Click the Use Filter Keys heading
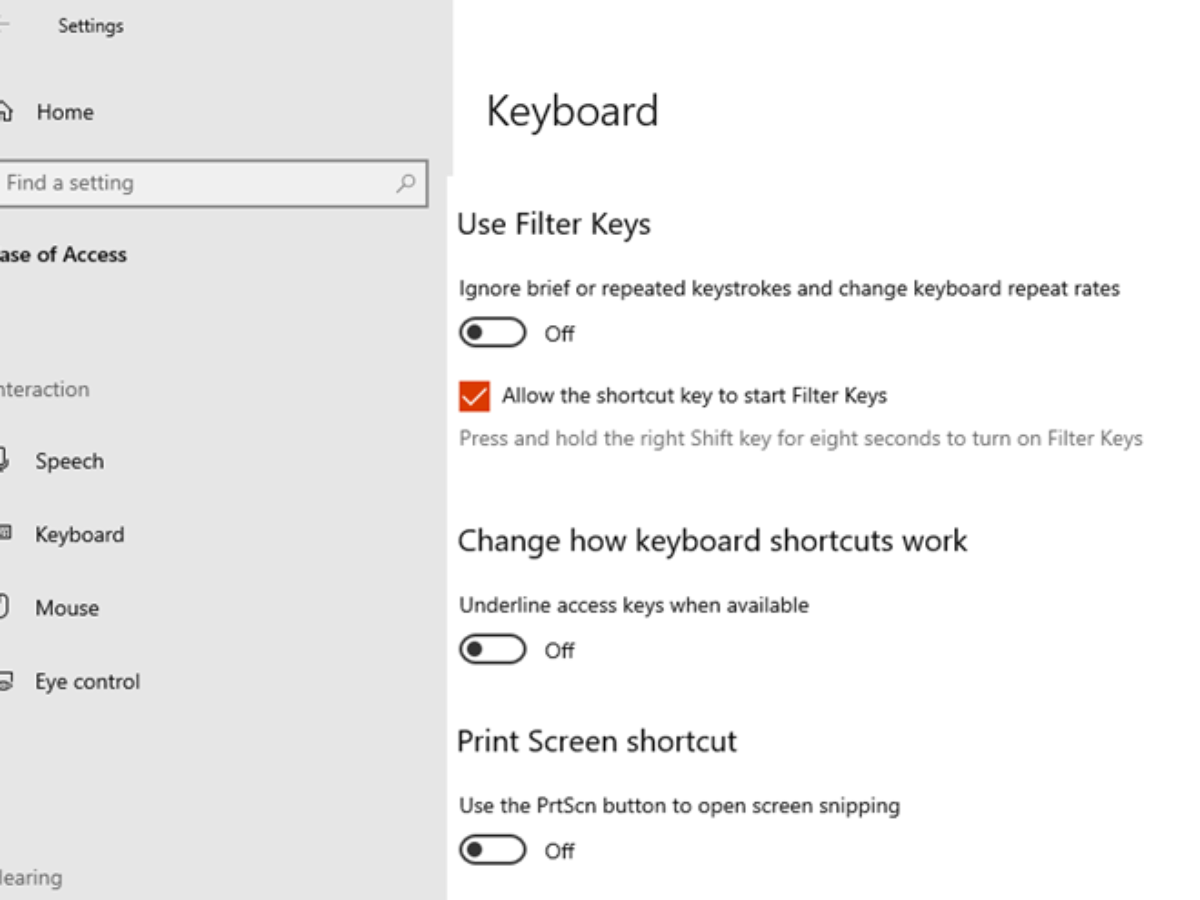The height and width of the screenshot is (900, 1200). [x=554, y=224]
